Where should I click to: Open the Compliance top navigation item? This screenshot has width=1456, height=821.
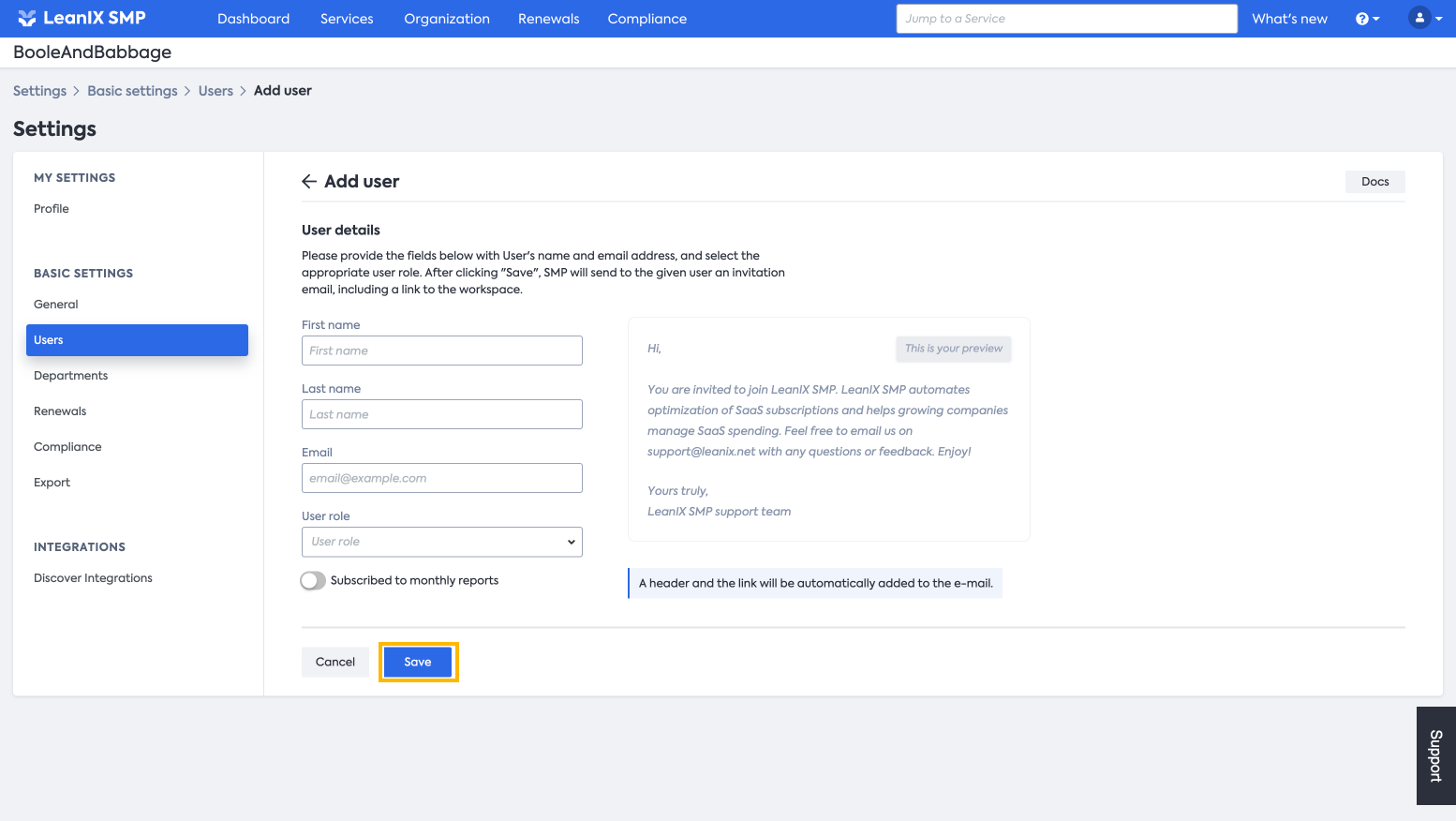coord(647,19)
